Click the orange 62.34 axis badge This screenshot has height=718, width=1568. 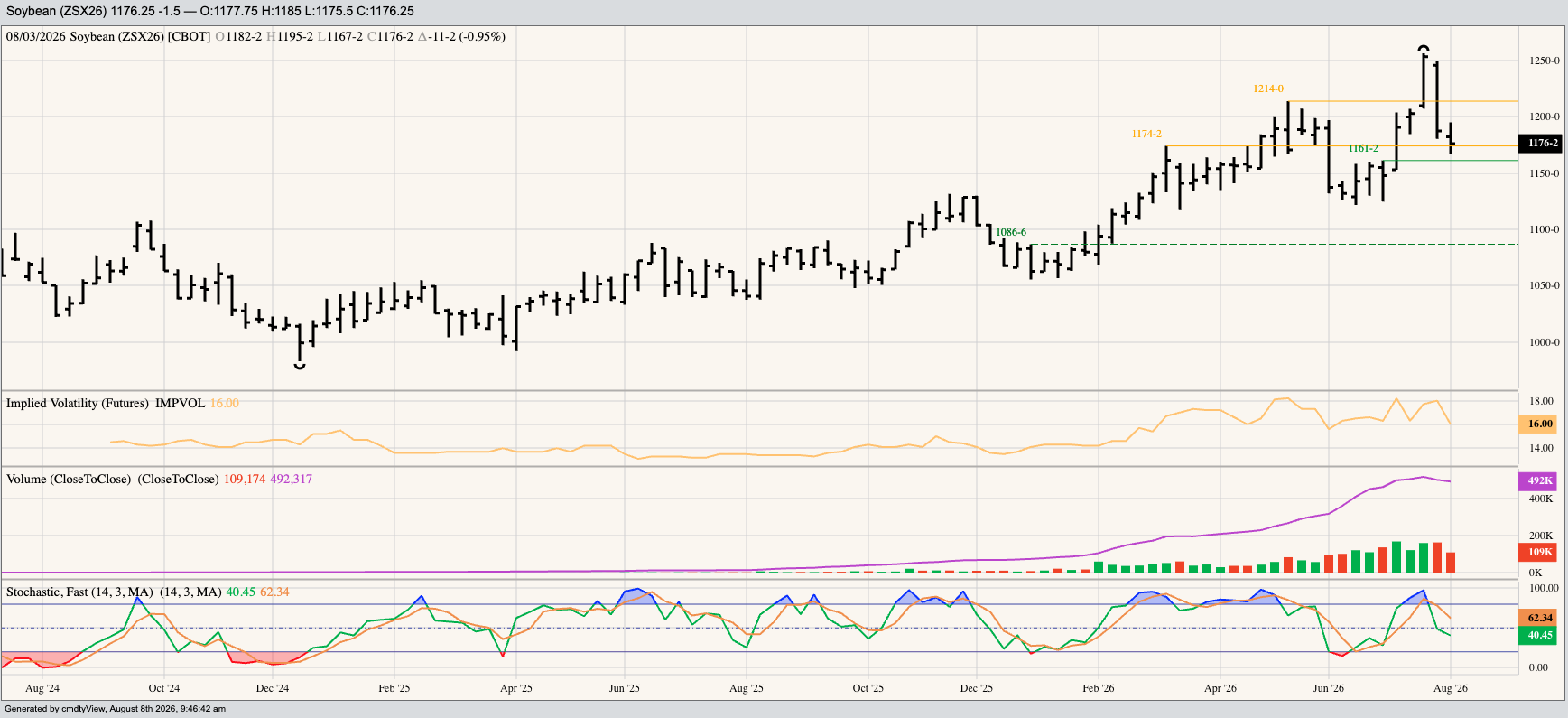(x=1540, y=618)
